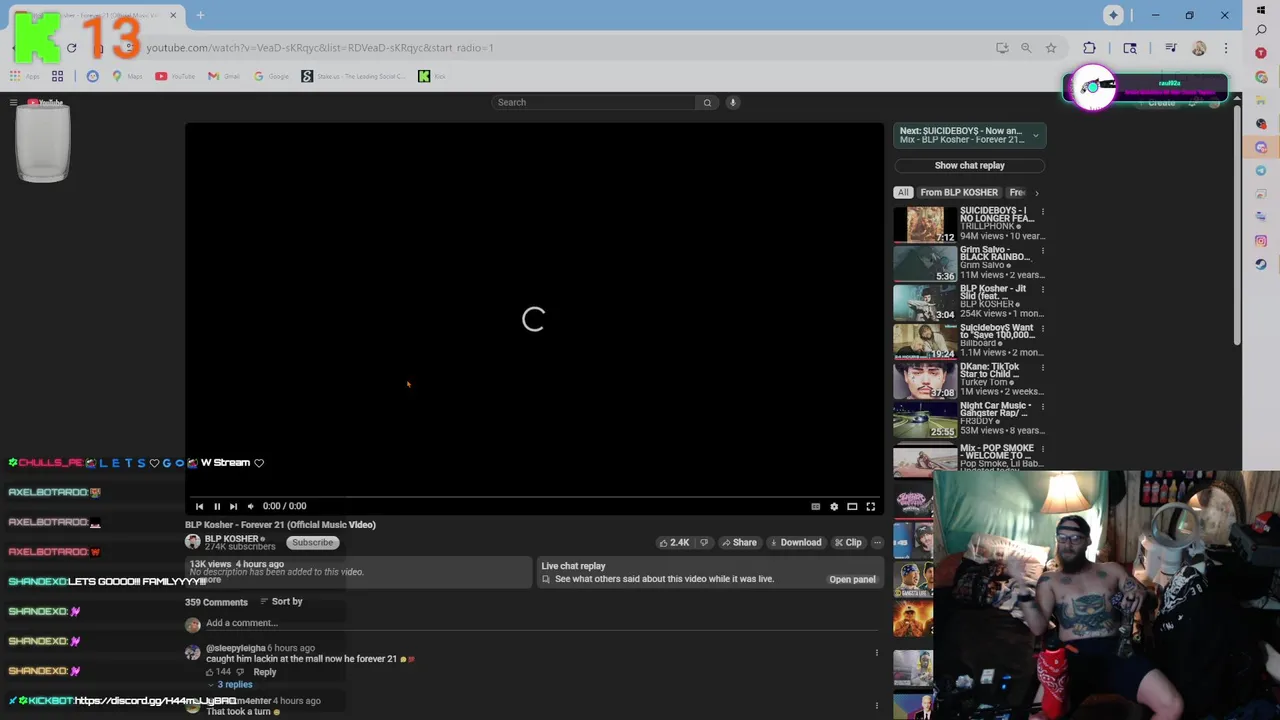Image resolution: width=1280 pixels, height=720 pixels.
Task: Switch player to theater mode
Action: pyautogui.click(x=852, y=507)
